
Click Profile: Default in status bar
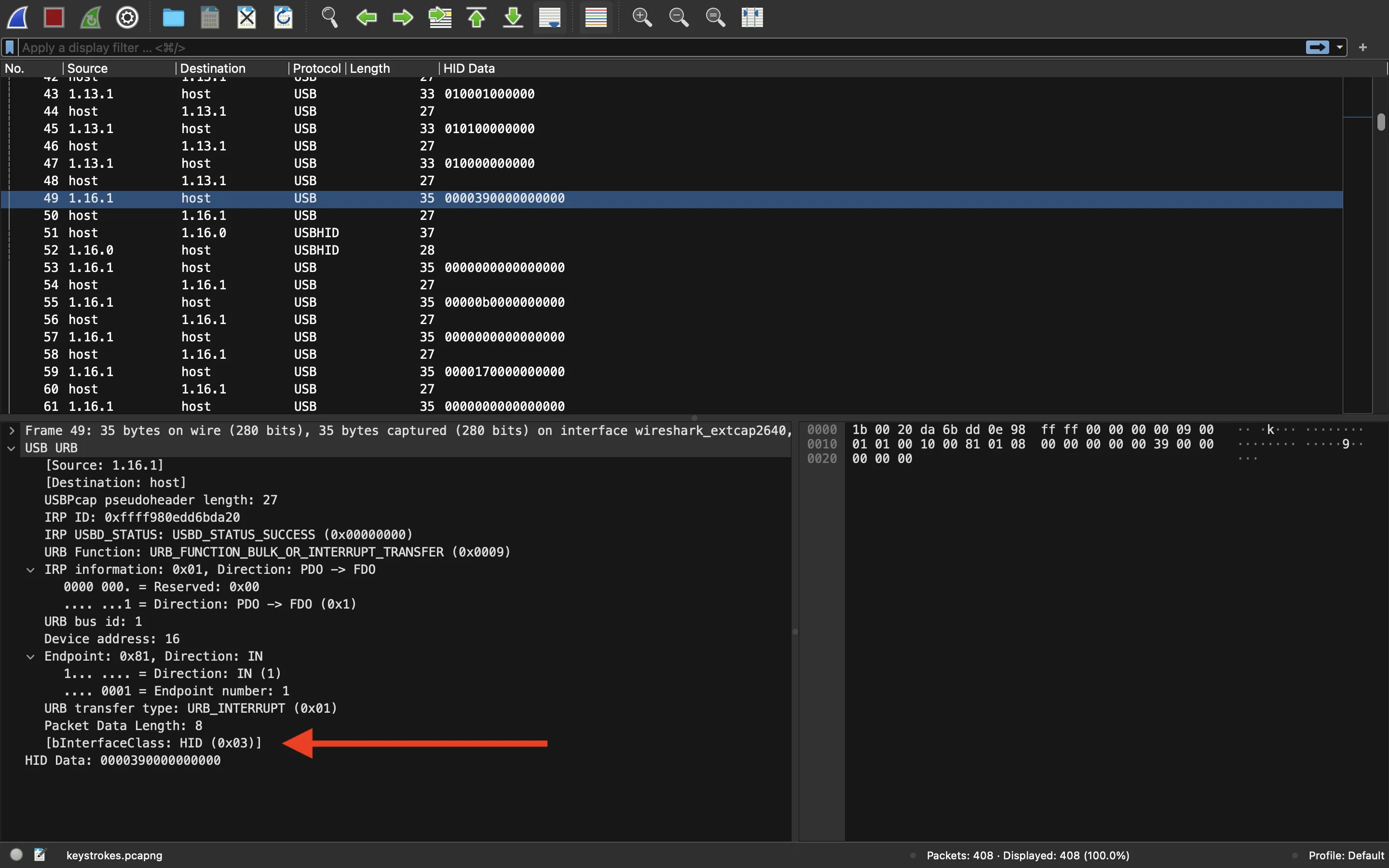point(1346,855)
